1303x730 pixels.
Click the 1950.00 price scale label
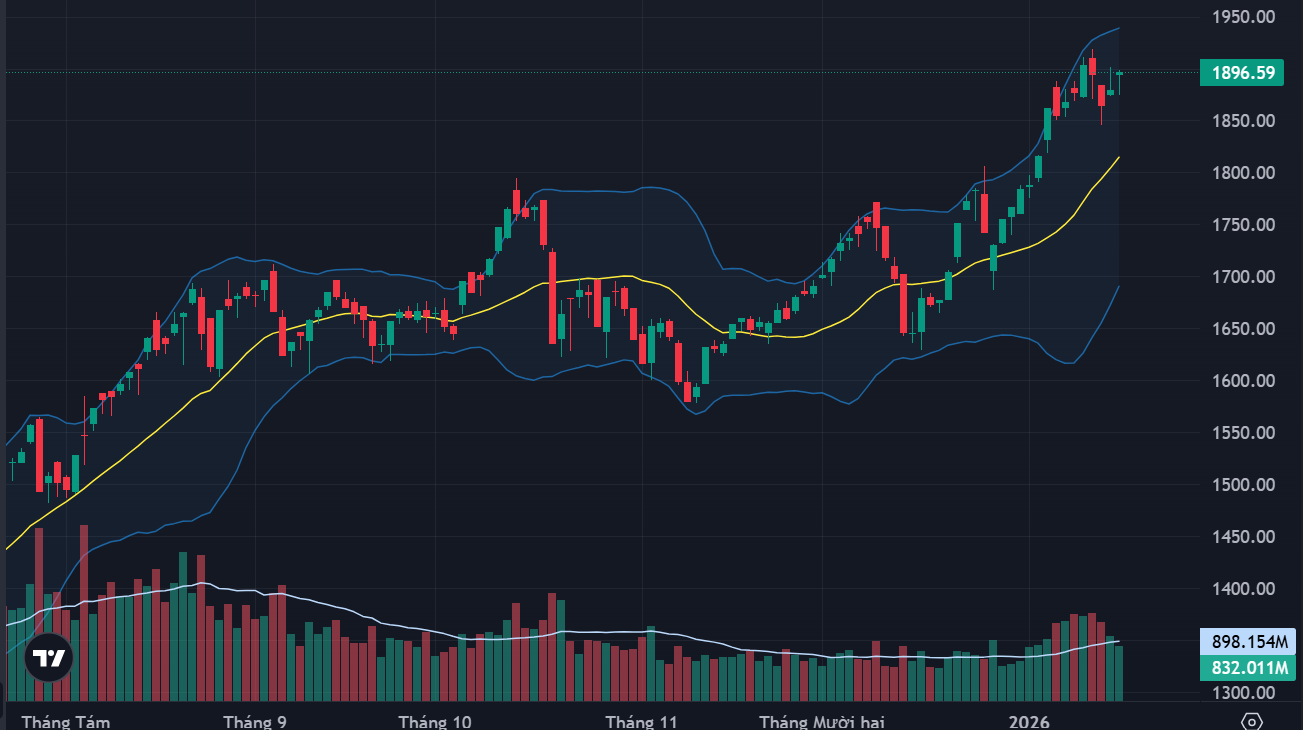pos(1243,17)
